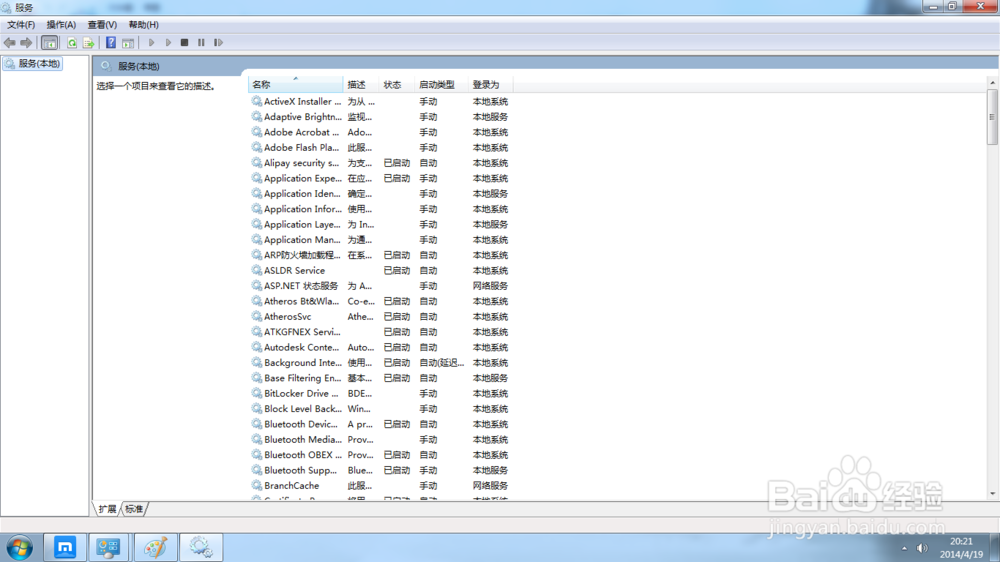Select the ASLDR Service row
This screenshot has height=562, width=1000.
(x=379, y=270)
